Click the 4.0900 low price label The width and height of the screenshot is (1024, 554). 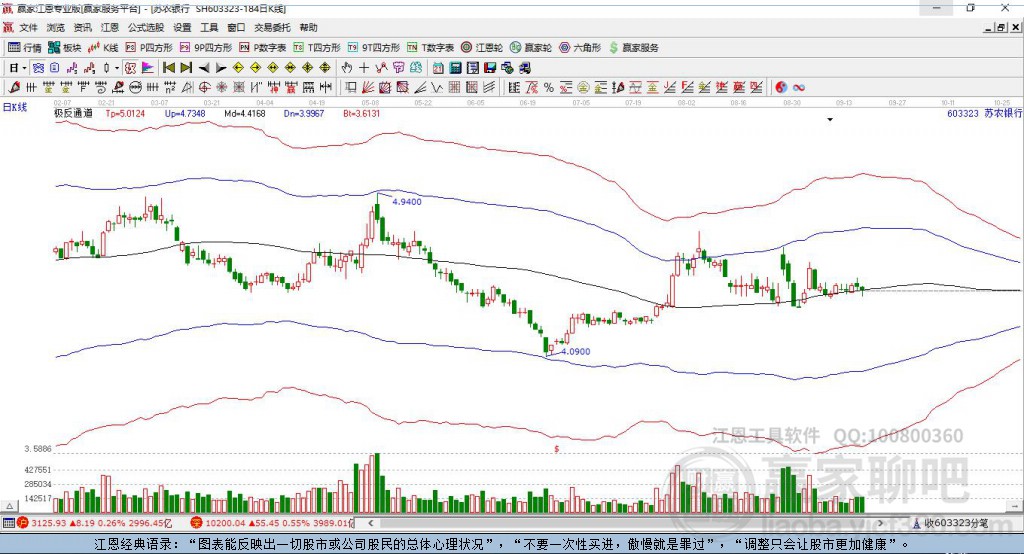pos(575,351)
